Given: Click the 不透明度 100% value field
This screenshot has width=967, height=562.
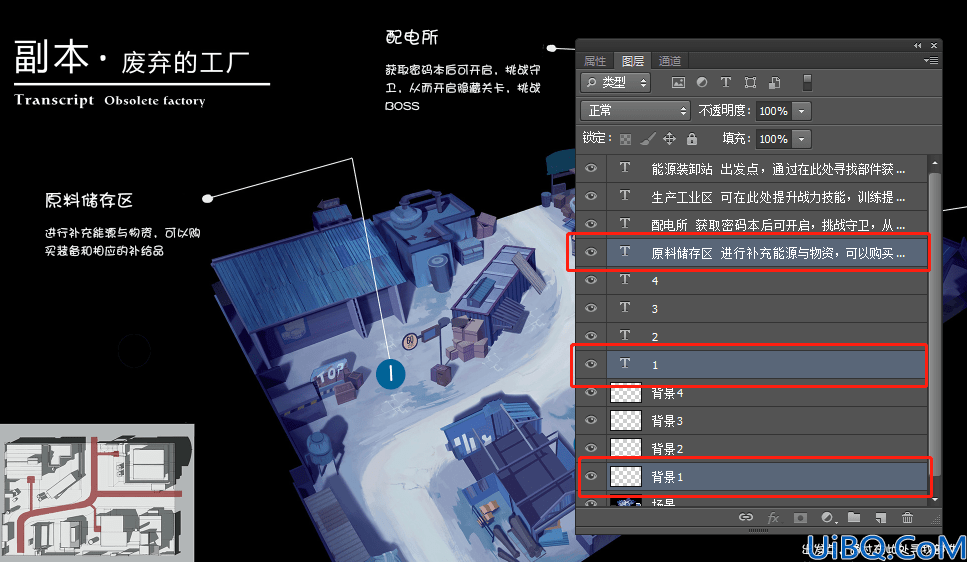Looking at the screenshot, I should pyautogui.click(x=773, y=111).
